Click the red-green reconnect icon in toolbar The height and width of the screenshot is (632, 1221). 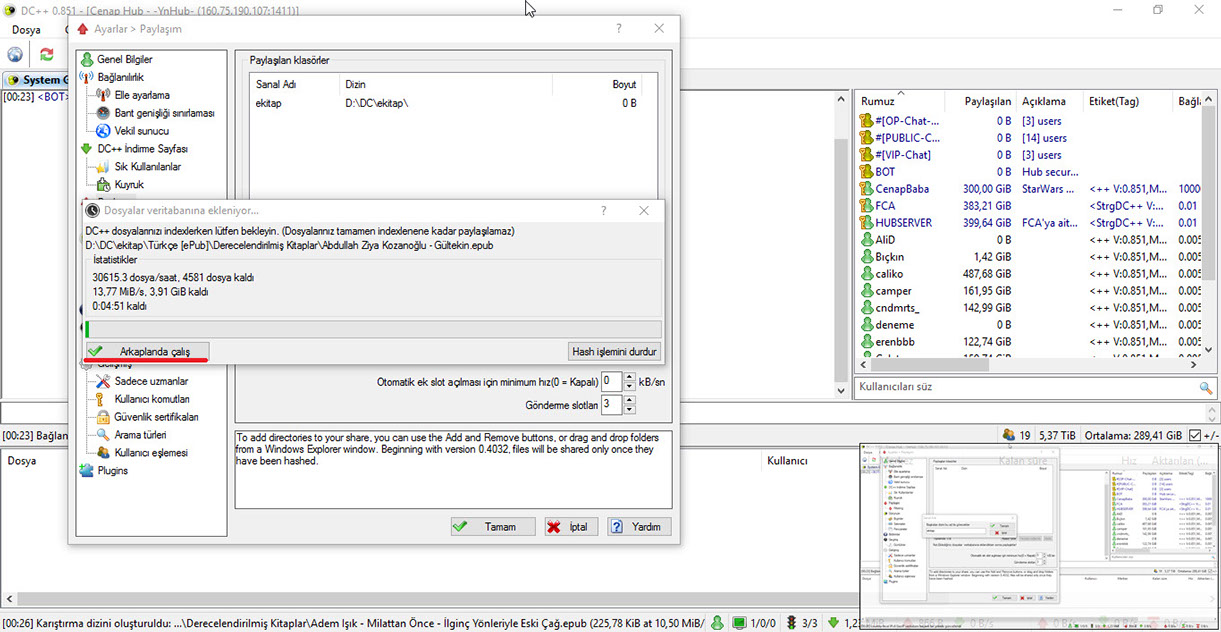(46, 55)
